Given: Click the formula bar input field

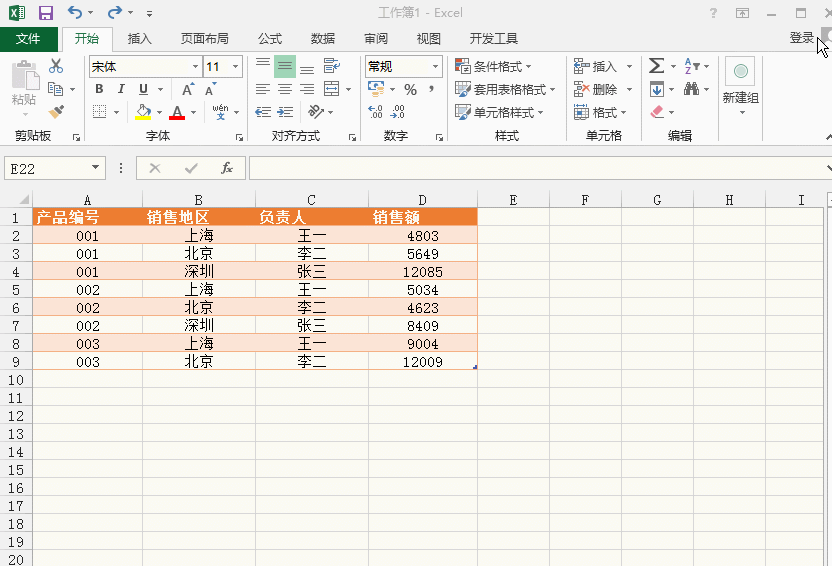Looking at the screenshot, I should 537,168.
